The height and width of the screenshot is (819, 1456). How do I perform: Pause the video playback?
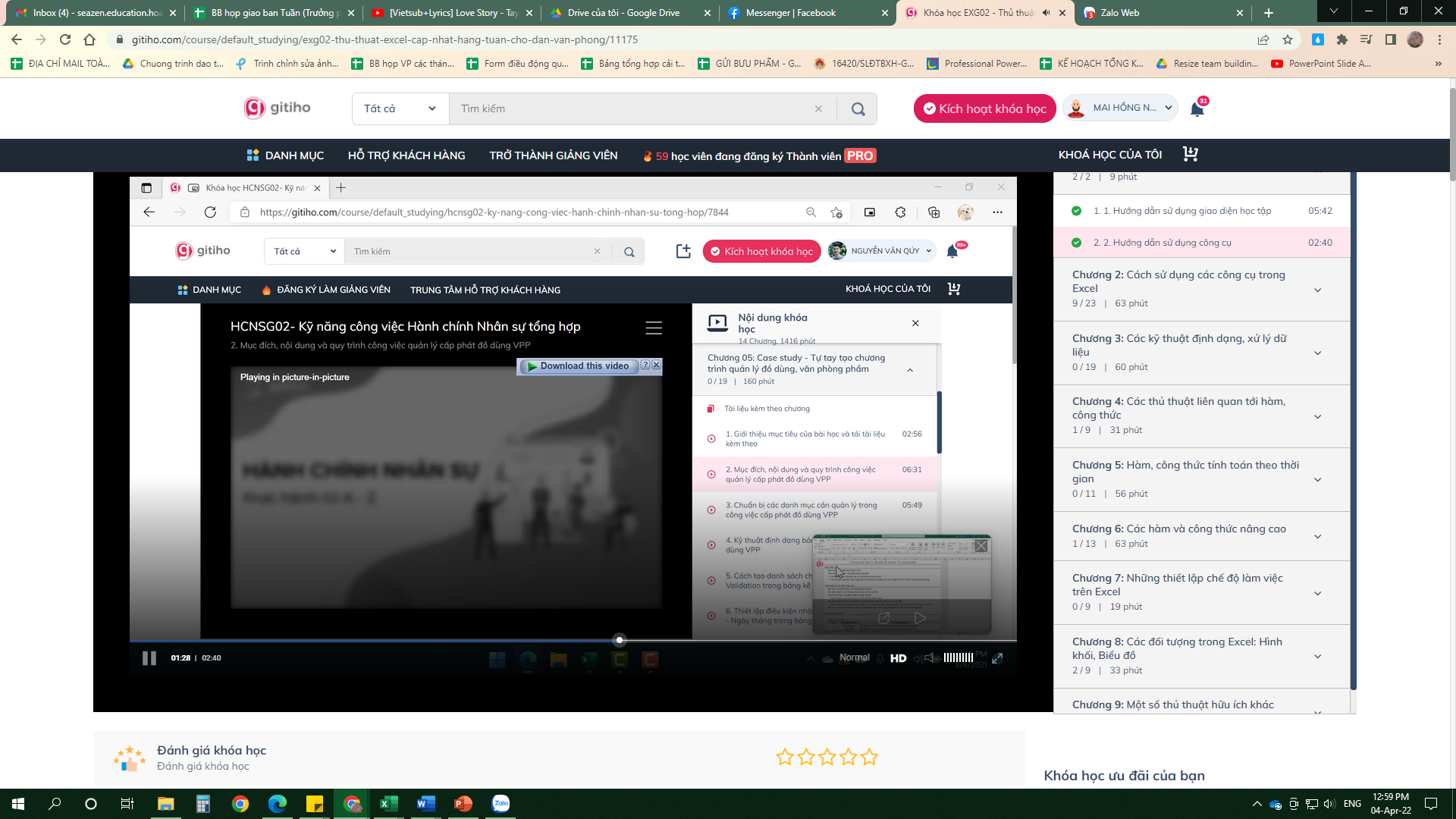pyautogui.click(x=149, y=658)
